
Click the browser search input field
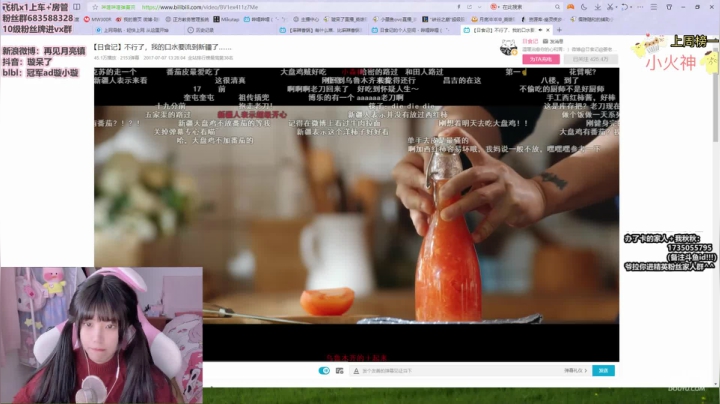(x=527, y=7)
